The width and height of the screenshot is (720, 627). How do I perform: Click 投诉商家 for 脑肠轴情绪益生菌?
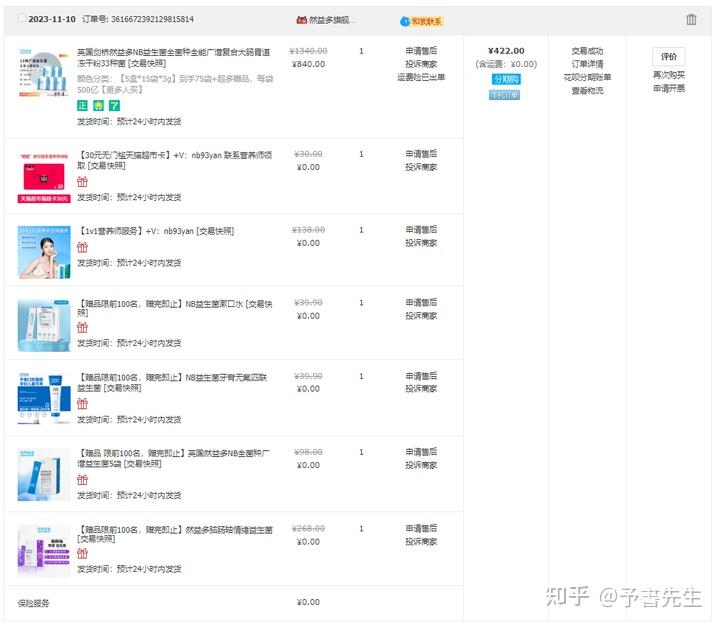pyautogui.click(x=421, y=542)
